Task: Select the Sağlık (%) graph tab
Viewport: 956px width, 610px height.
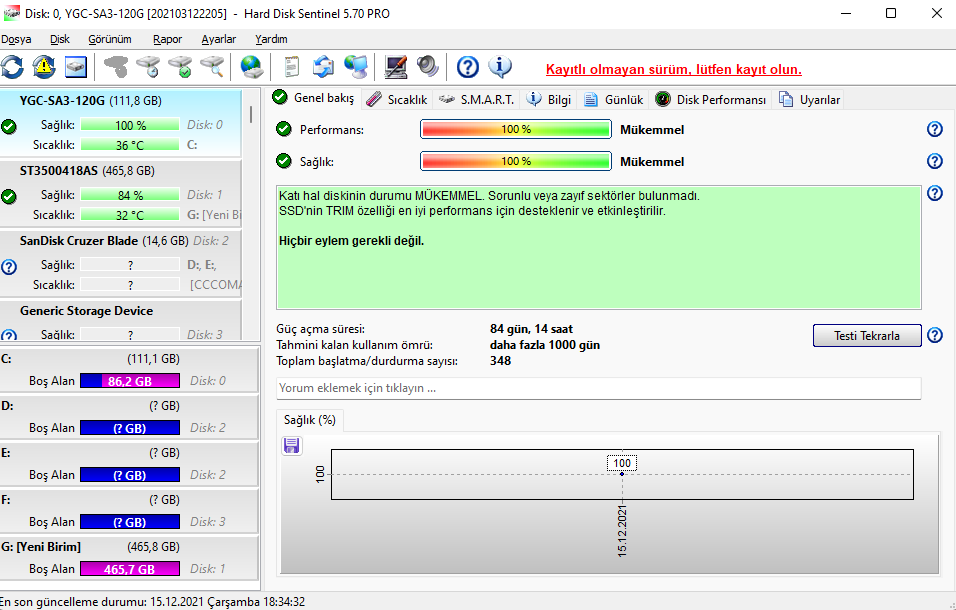Action: pyautogui.click(x=310, y=420)
